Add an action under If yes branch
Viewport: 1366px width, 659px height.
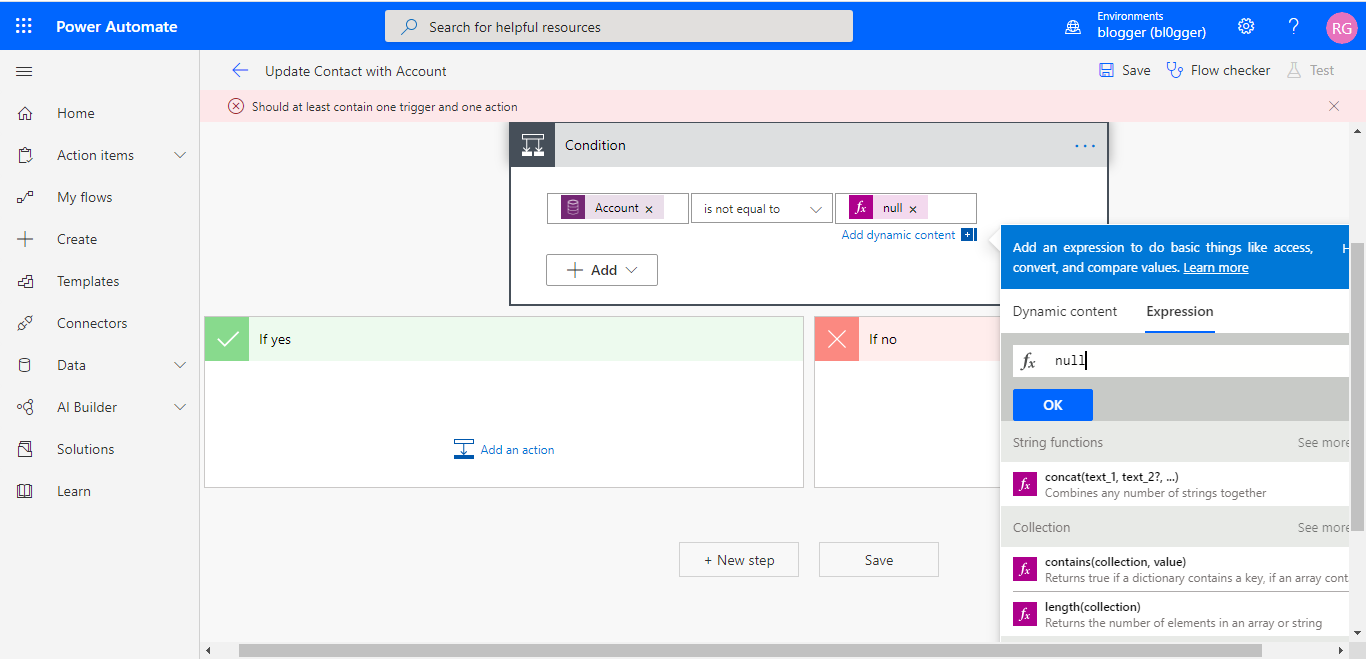pos(504,449)
